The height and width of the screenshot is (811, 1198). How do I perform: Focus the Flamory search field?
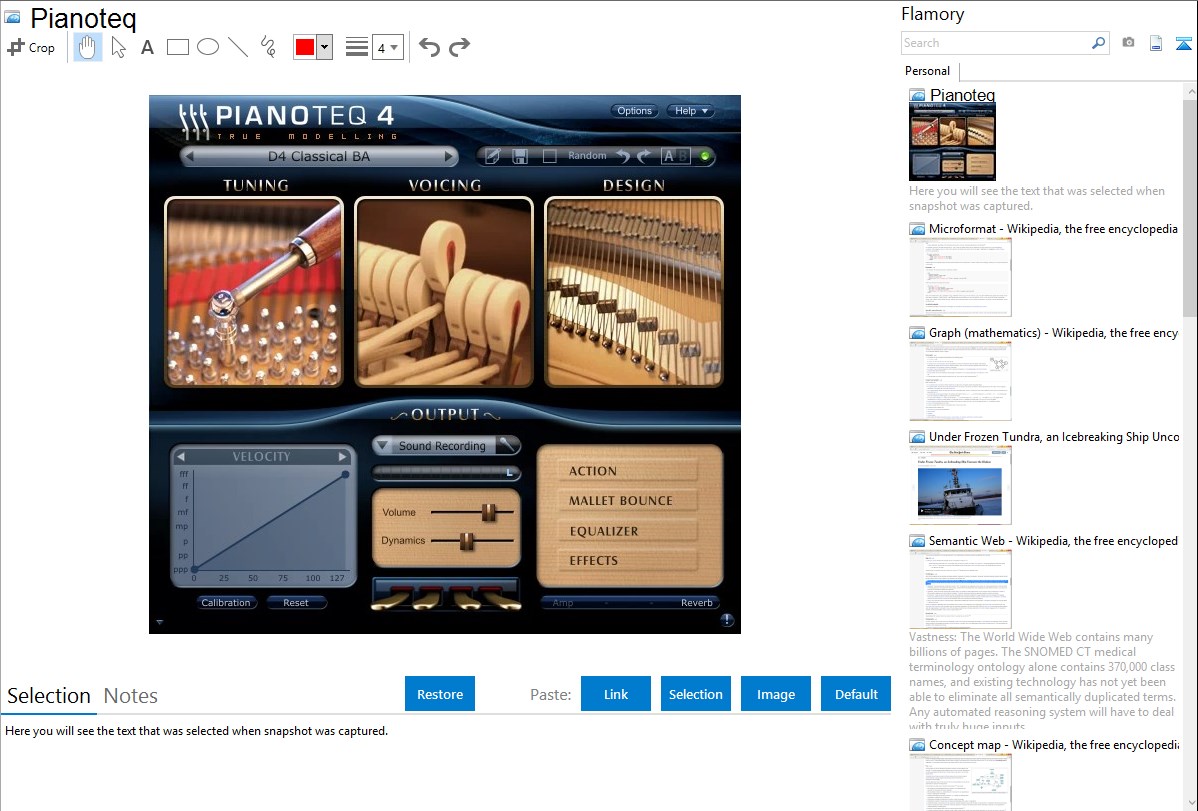pyautogui.click(x=996, y=43)
